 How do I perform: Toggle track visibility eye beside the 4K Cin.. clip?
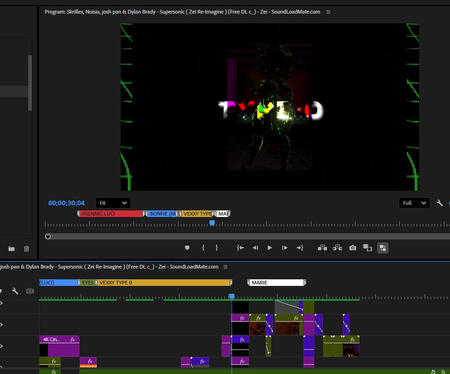tap(1, 346)
